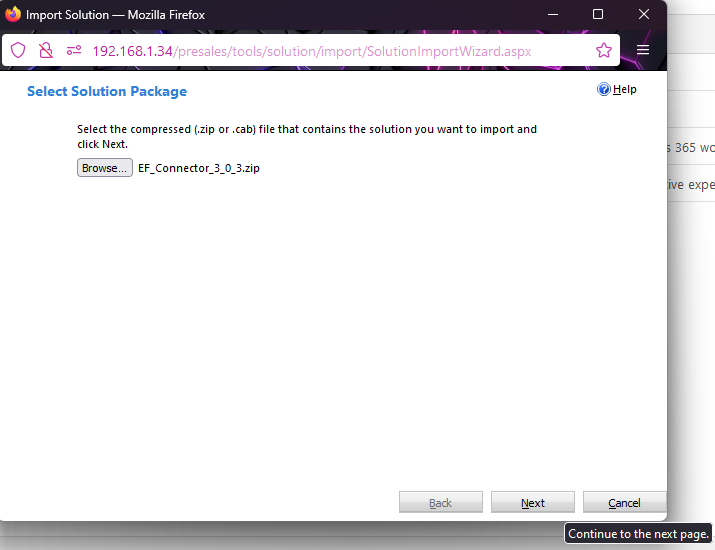Minimize the Import Solution window
This screenshot has width=715, height=550.
click(552, 15)
